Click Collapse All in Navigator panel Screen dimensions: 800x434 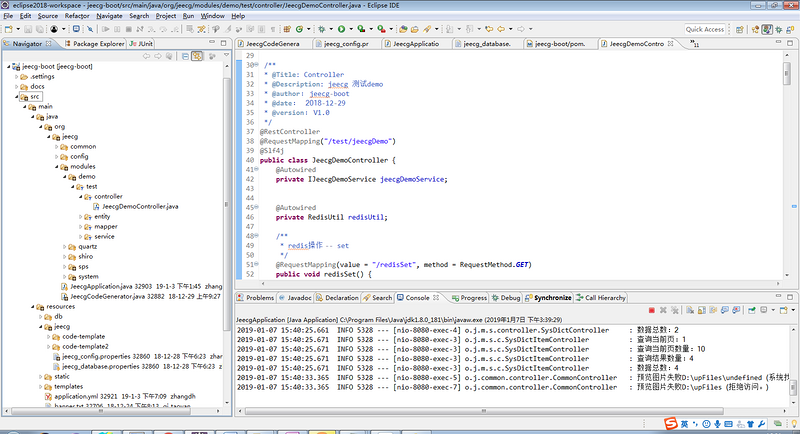point(183,57)
